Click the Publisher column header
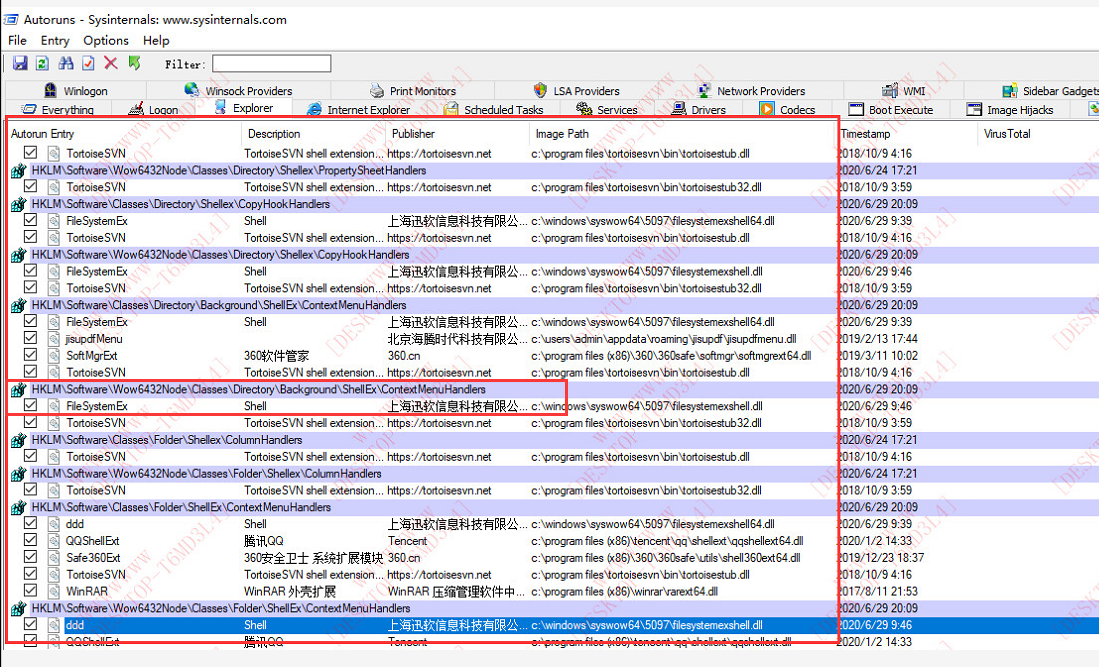 click(x=456, y=134)
